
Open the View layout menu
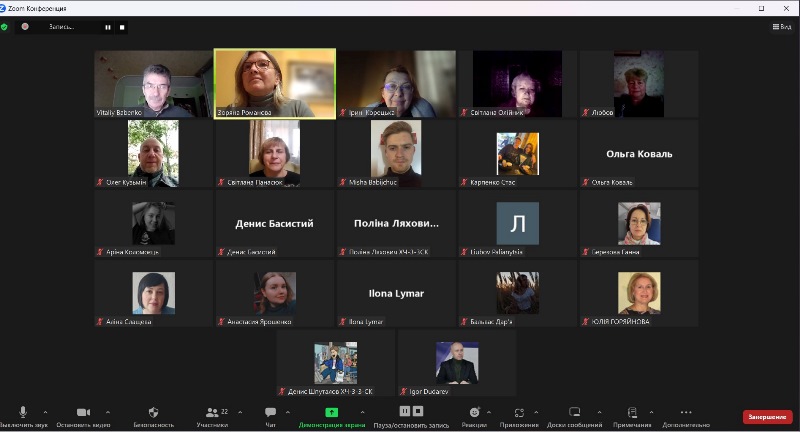(x=782, y=27)
